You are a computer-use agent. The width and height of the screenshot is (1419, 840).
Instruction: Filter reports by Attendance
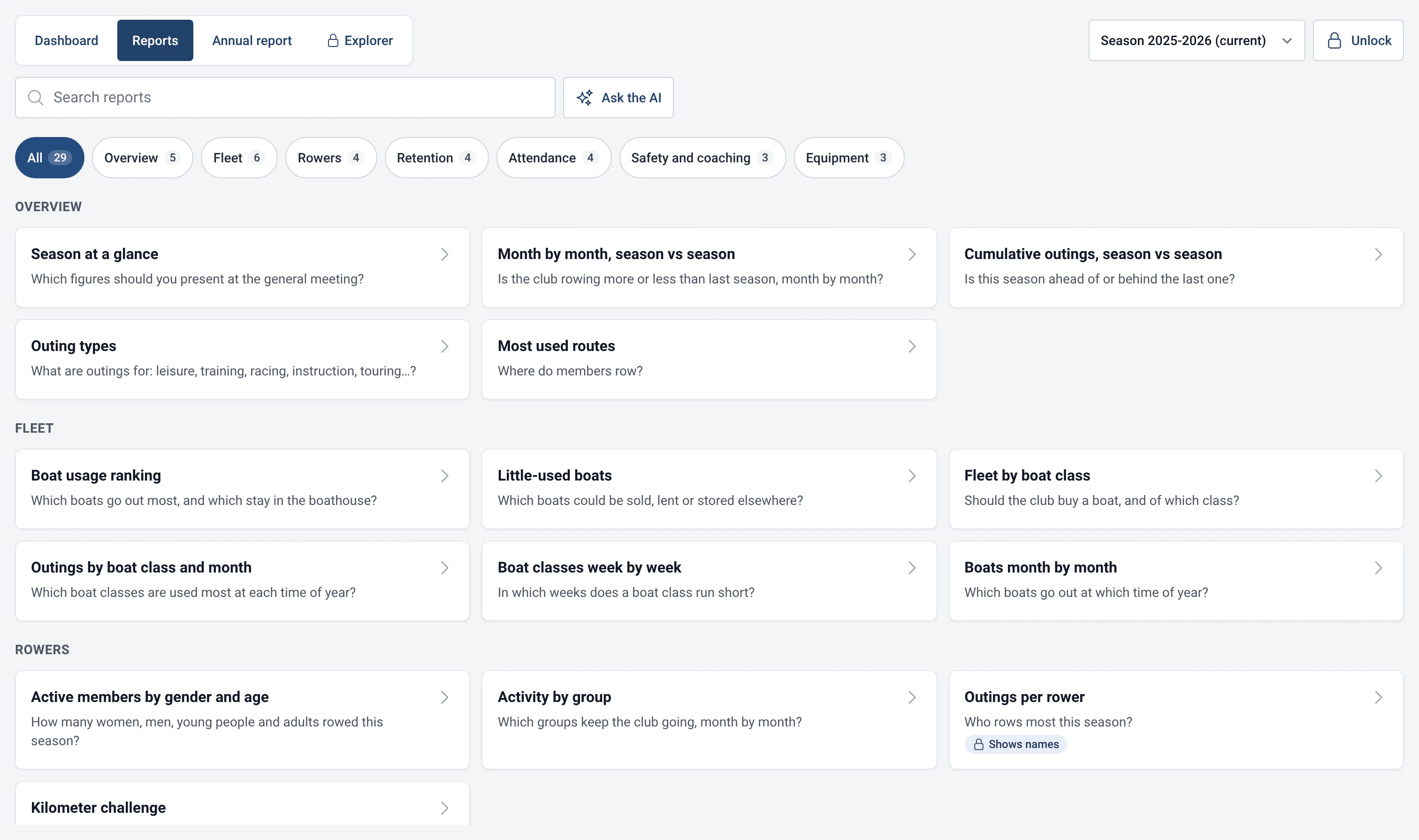point(554,157)
